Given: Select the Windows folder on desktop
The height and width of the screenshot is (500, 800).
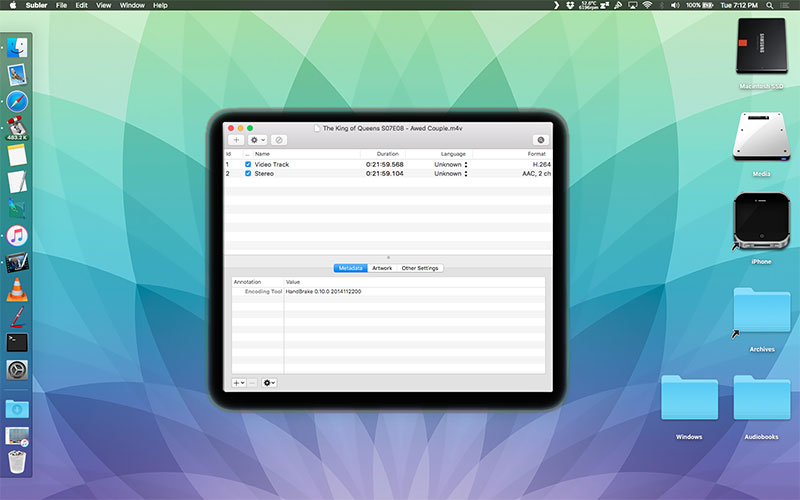Looking at the screenshot, I should pyautogui.click(x=689, y=398).
